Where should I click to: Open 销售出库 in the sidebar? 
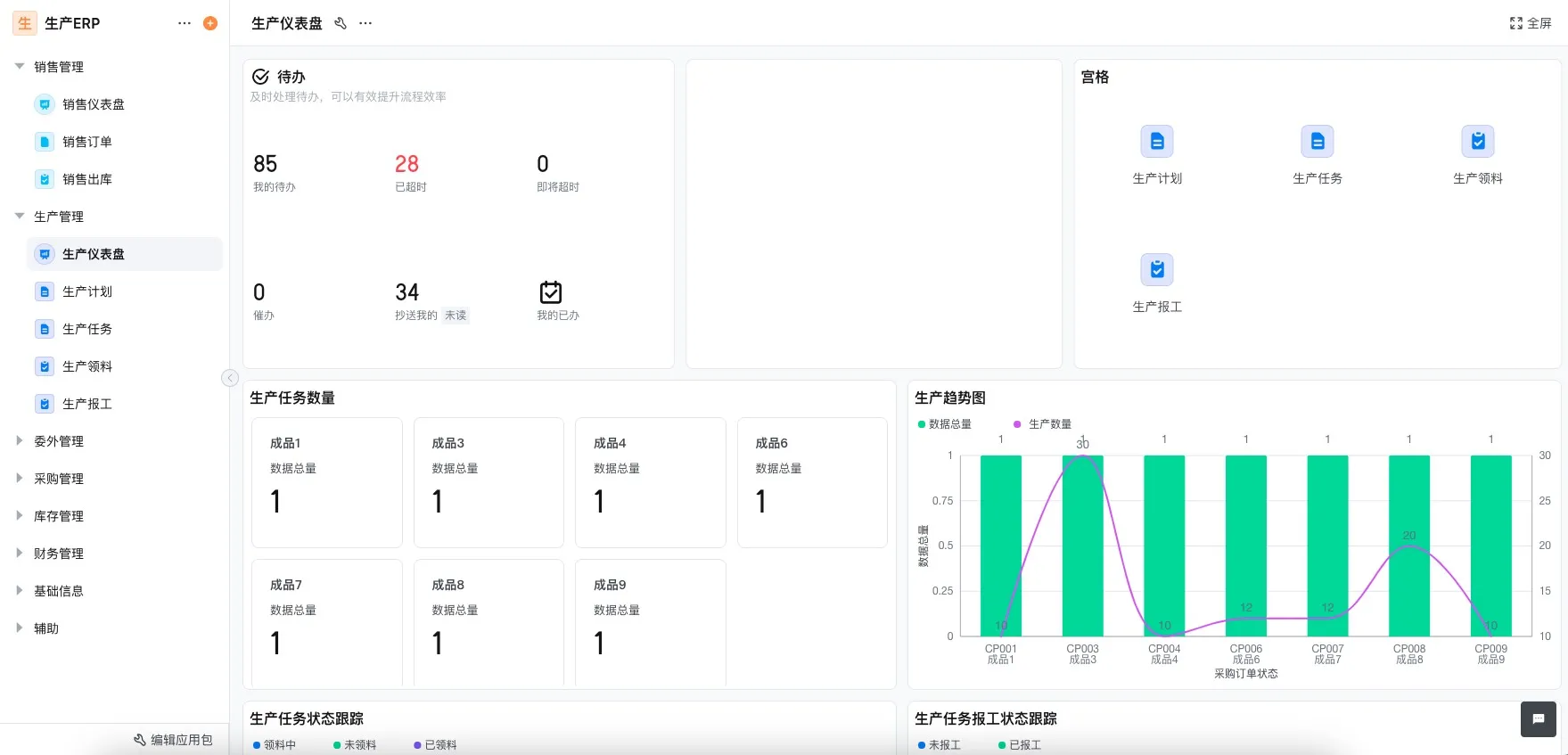125,179
